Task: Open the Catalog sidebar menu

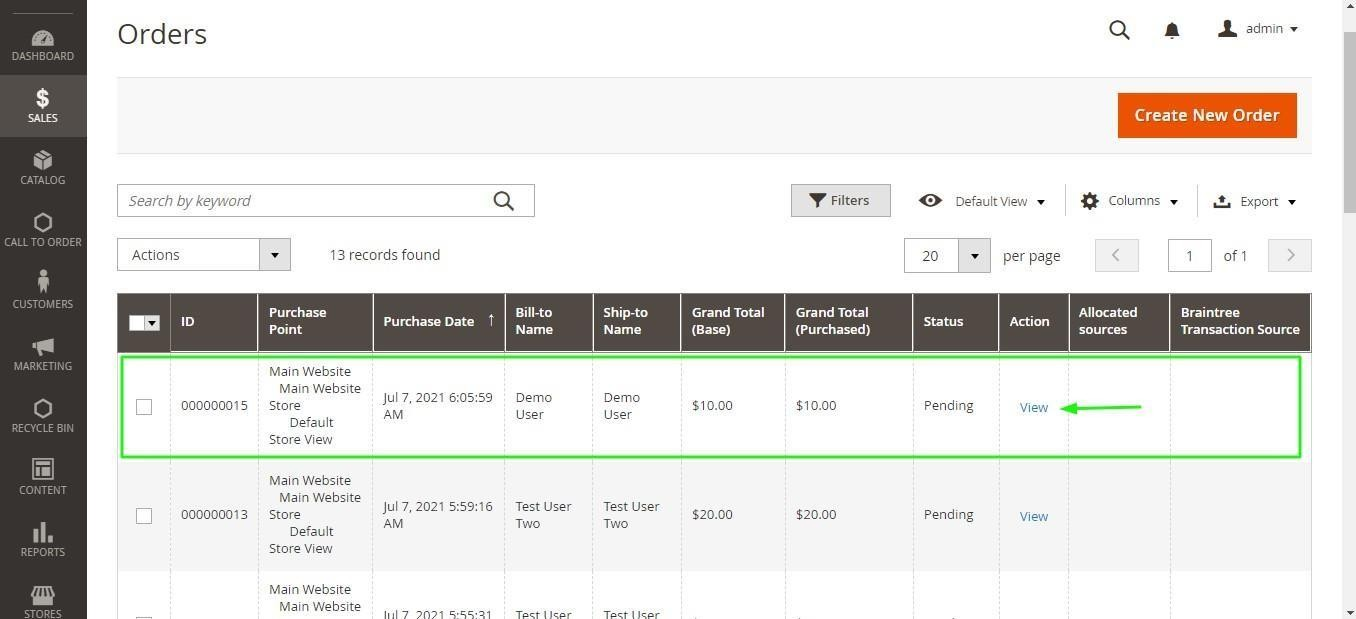Action: (x=42, y=168)
